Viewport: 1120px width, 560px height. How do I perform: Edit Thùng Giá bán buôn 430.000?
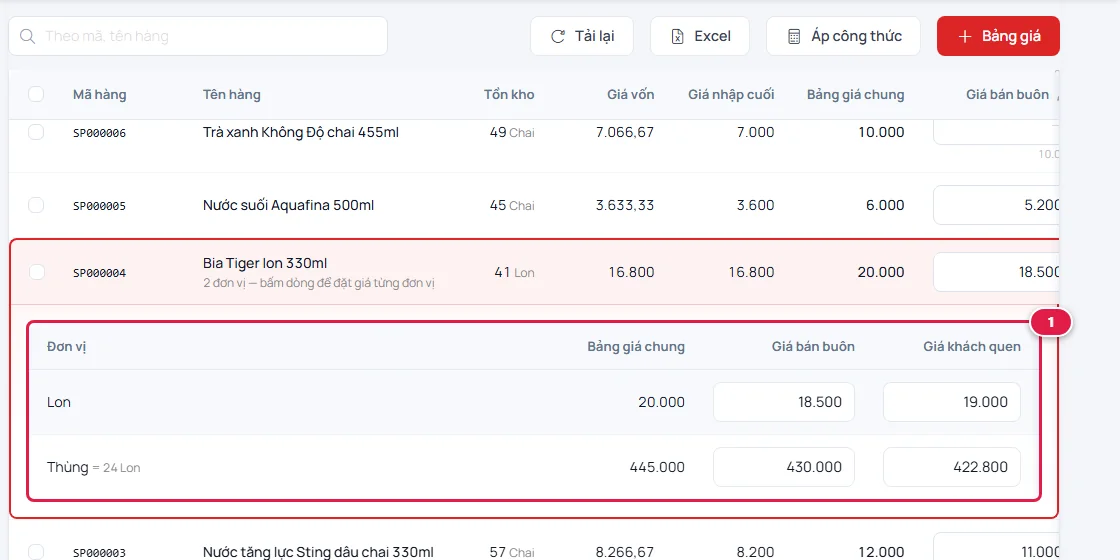(x=784, y=467)
